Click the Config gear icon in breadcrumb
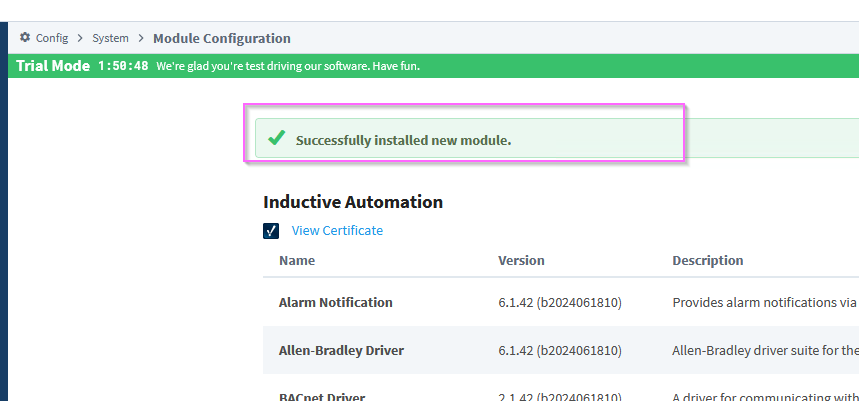The height and width of the screenshot is (401, 859). click(x=25, y=37)
